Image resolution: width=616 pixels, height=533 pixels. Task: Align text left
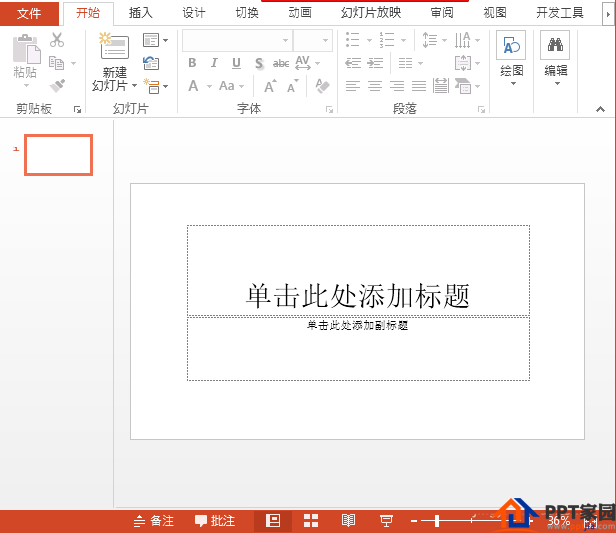[353, 86]
